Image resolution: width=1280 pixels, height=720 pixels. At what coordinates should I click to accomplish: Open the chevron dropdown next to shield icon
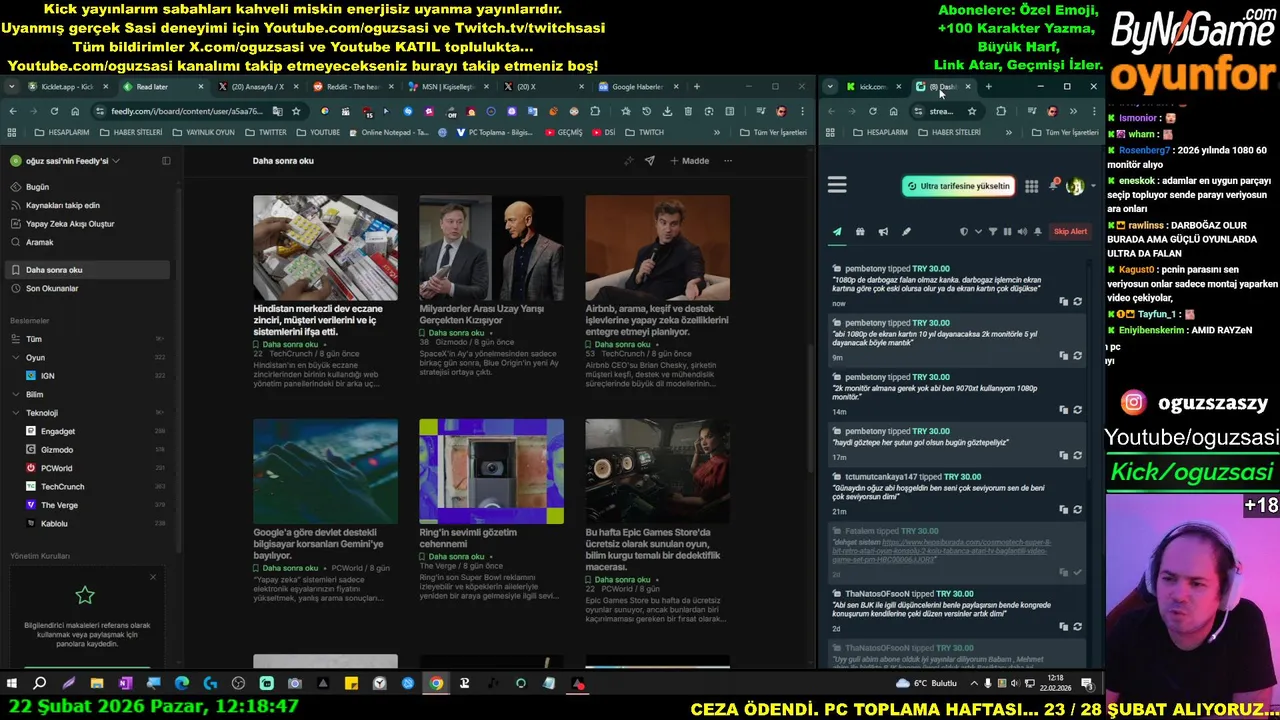978,232
